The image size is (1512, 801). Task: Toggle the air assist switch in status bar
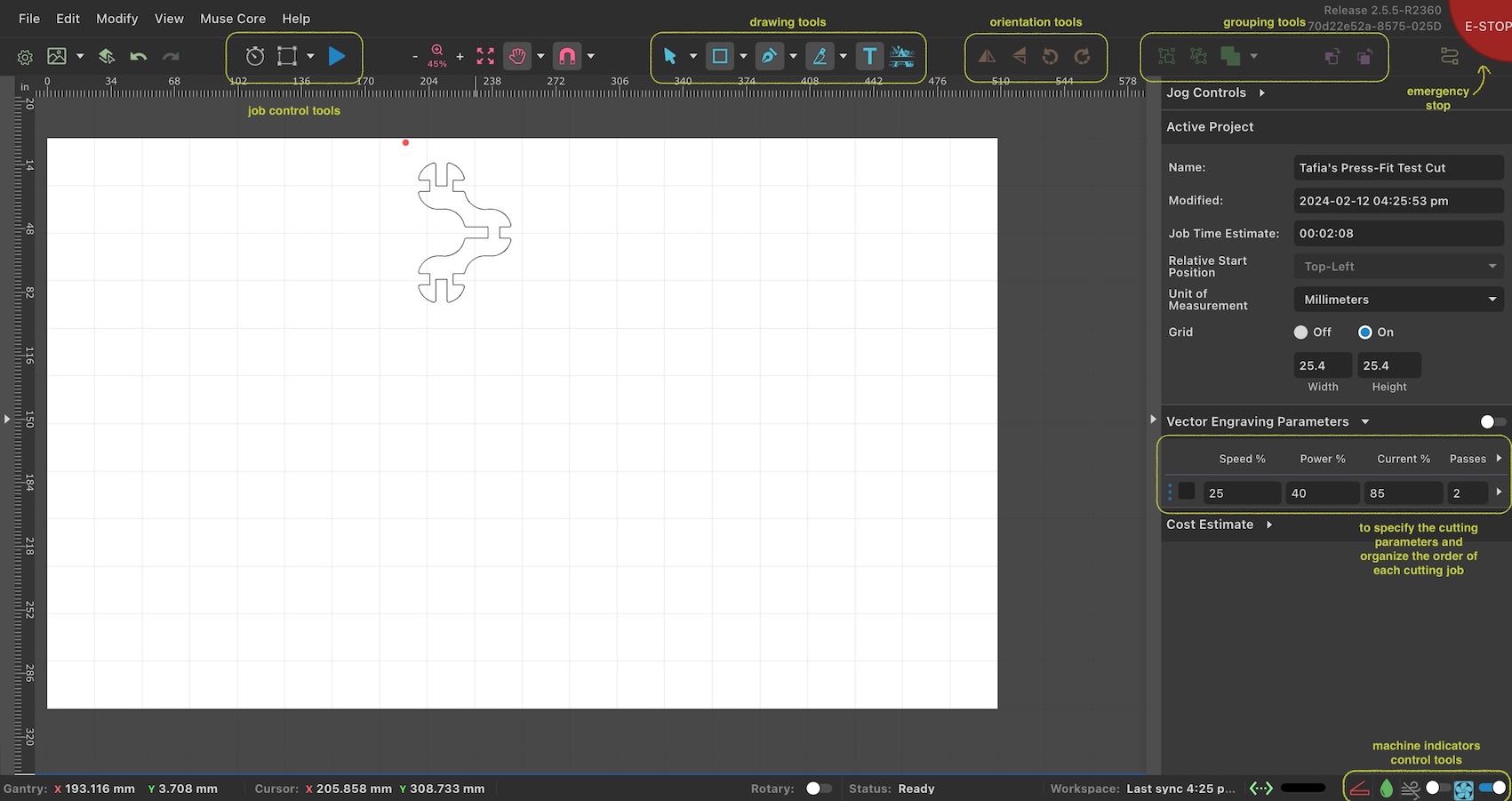coord(1437,789)
